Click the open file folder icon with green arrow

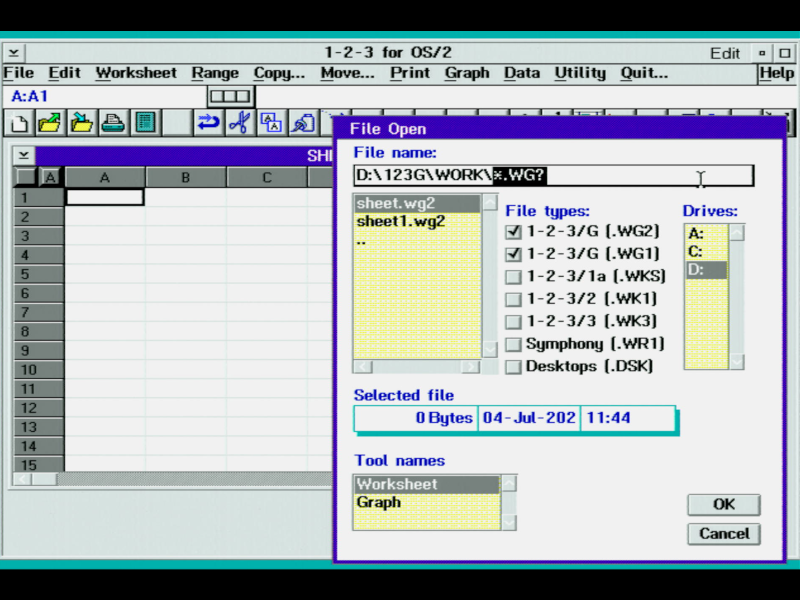[x=49, y=123]
